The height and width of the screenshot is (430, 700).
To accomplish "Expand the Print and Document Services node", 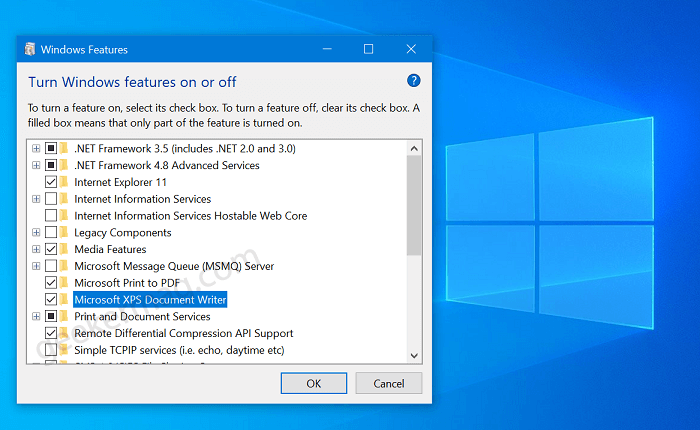I will [x=36, y=317].
